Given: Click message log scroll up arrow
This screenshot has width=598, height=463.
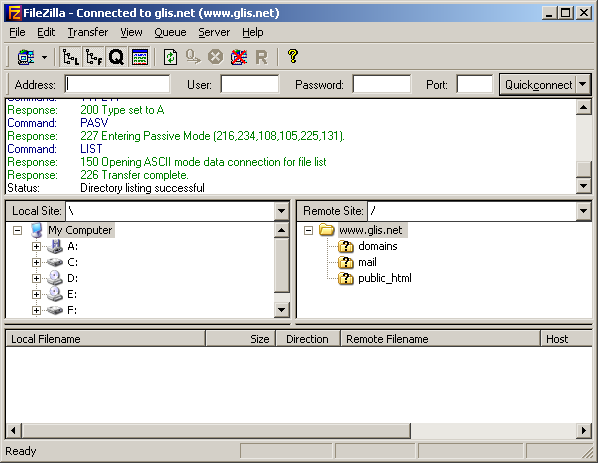Looking at the screenshot, I should tap(584, 107).
